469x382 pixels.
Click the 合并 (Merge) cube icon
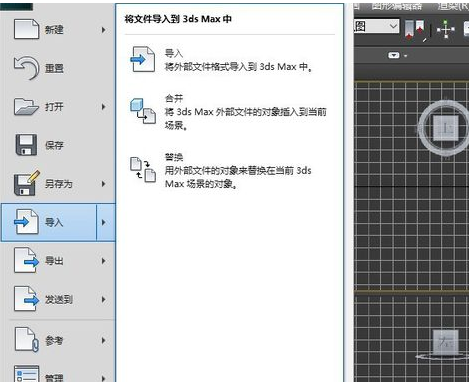point(143,111)
